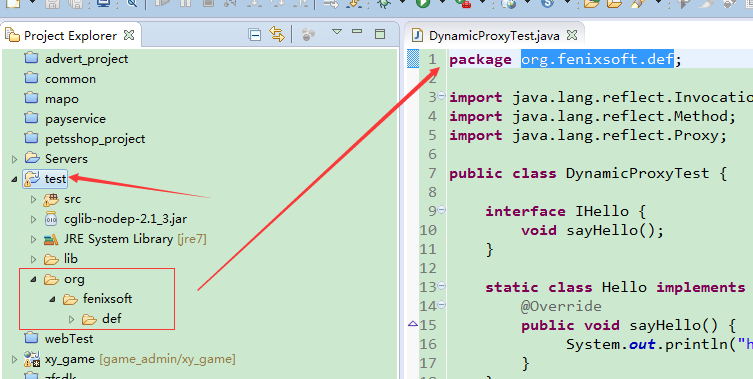Fold the IHello interface at line 9
The image size is (753, 379).
441,209
